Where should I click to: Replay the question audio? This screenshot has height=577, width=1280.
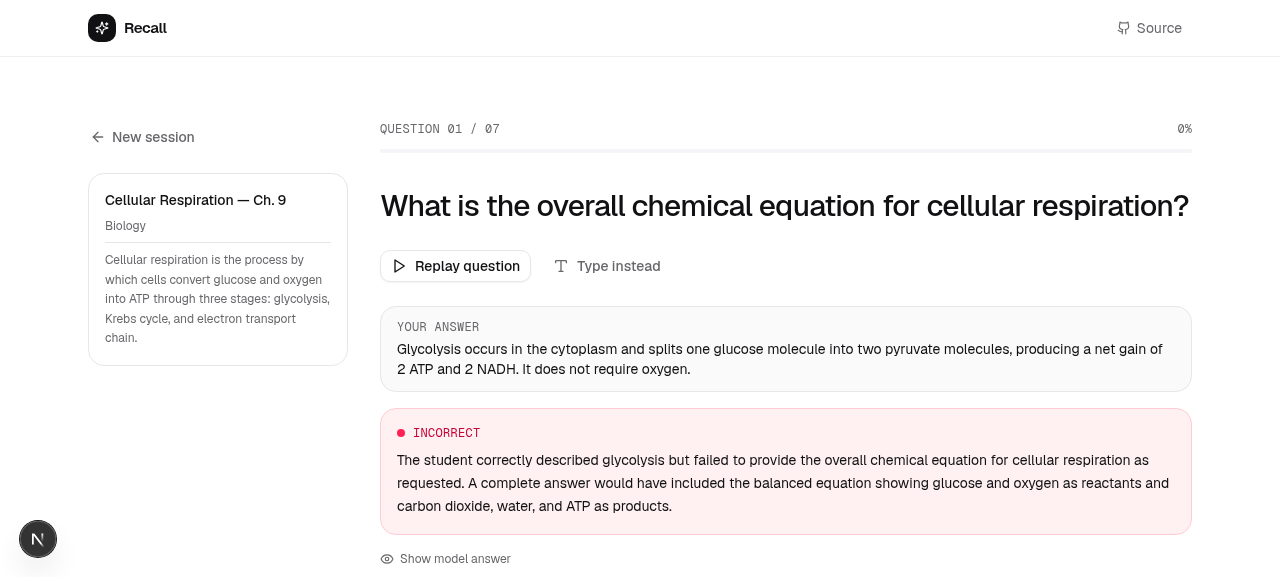pyautogui.click(x=455, y=266)
